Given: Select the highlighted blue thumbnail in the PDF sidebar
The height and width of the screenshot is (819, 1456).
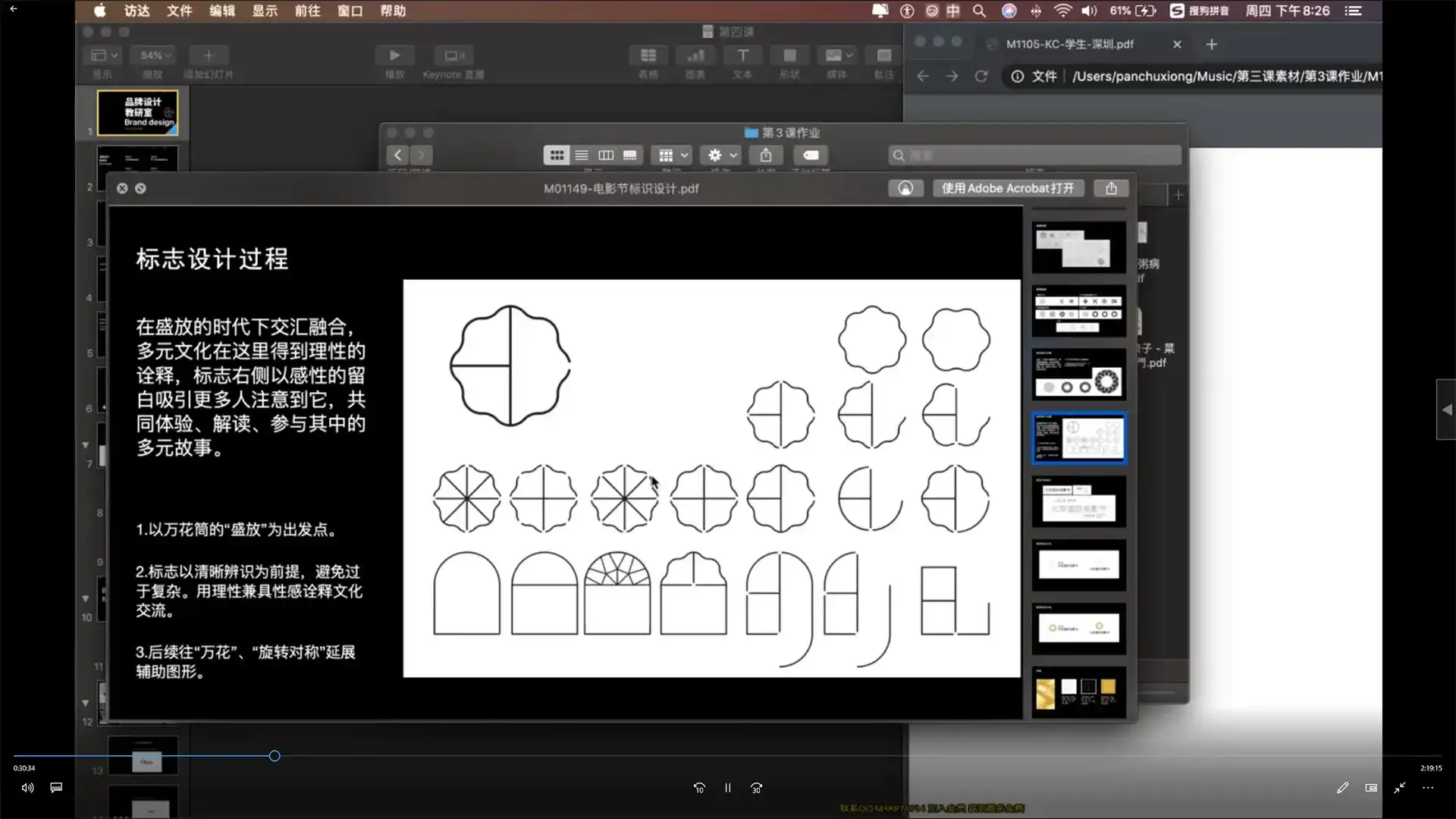Looking at the screenshot, I should point(1078,438).
